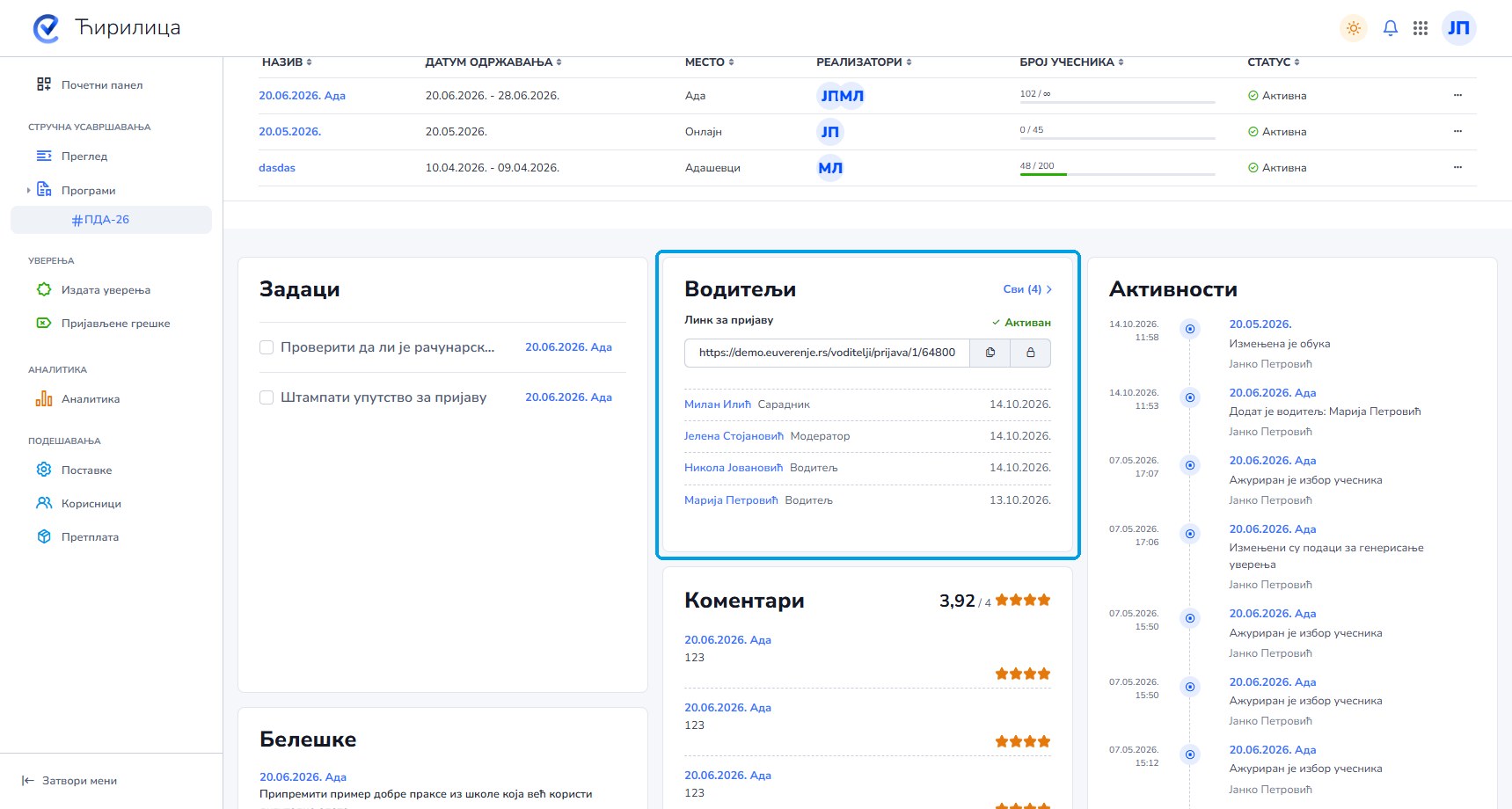This screenshot has width=1512, height=809.
Task: Show all hosts via Сви (4)
Action: coord(1027,289)
